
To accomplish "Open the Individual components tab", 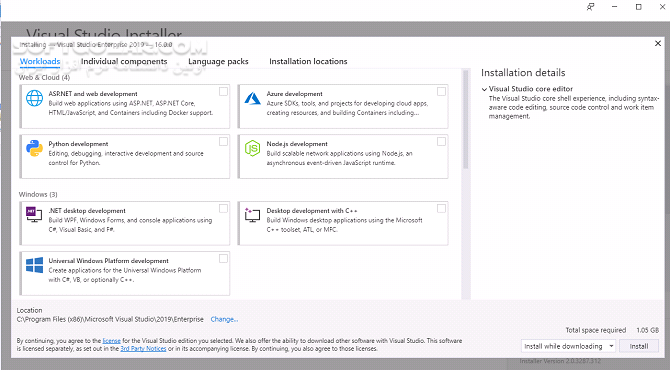I will pos(124,62).
